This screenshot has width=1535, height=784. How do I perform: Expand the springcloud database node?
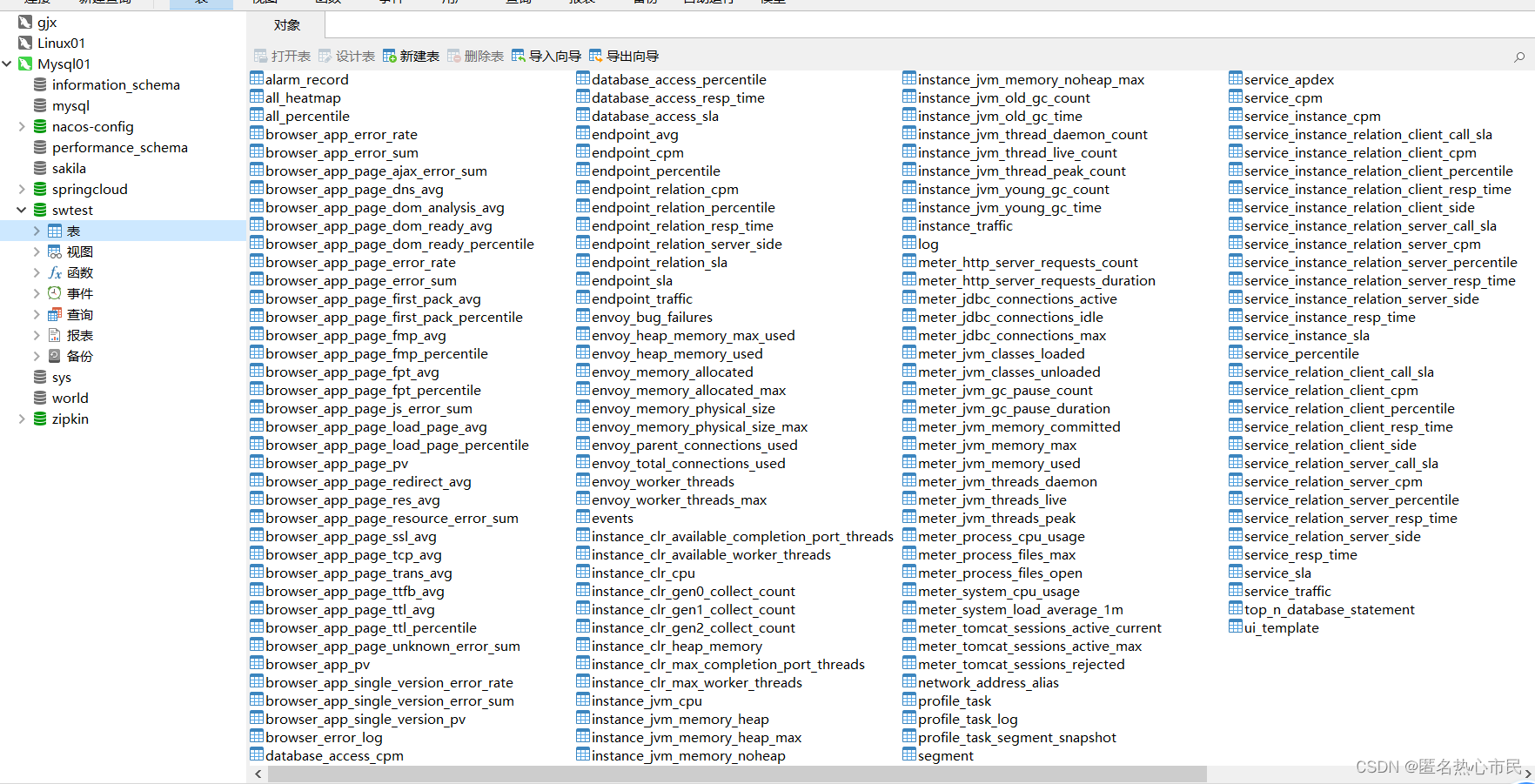pyautogui.click(x=22, y=189)
